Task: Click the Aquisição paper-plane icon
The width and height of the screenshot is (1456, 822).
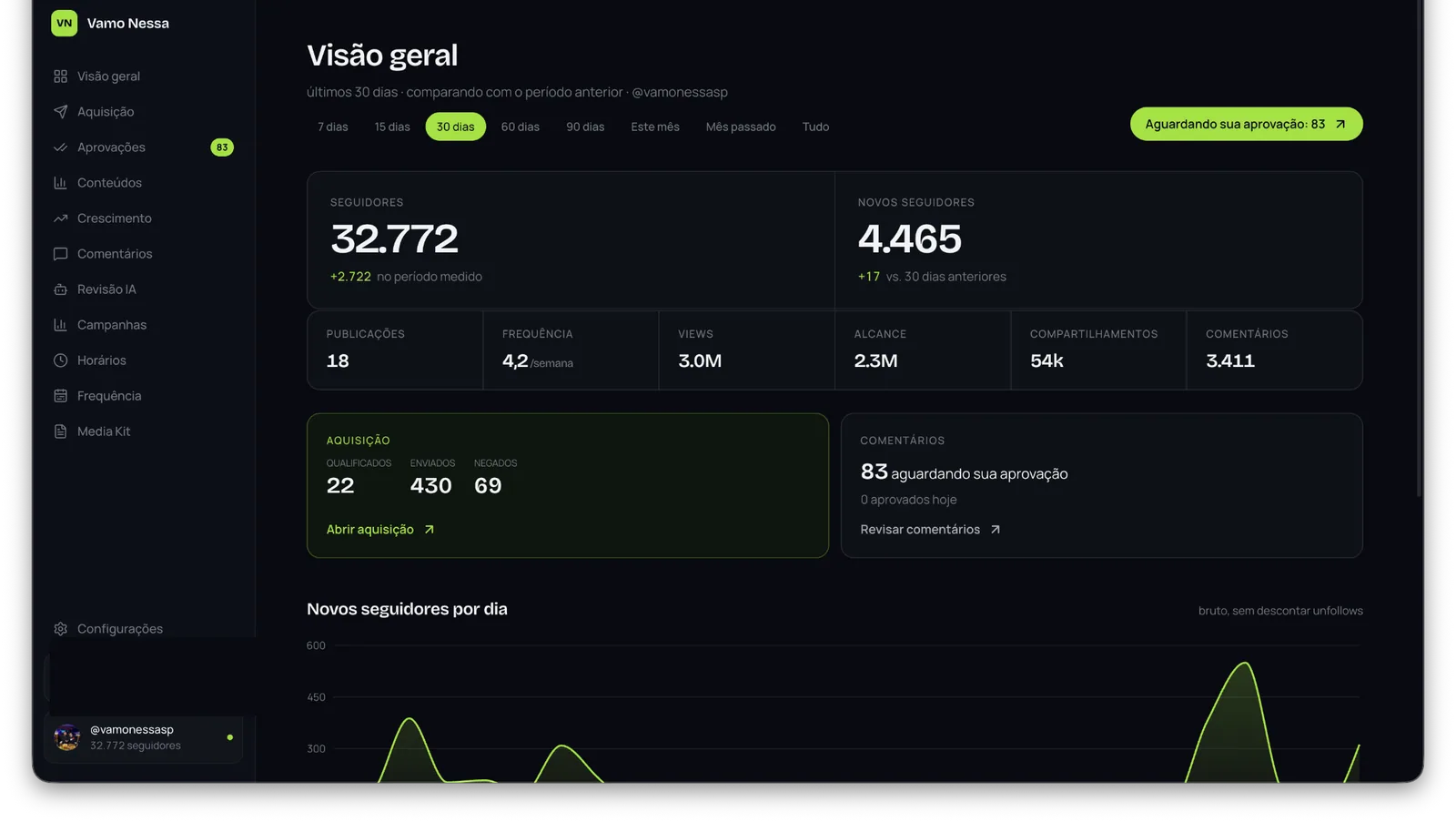Action: coord(60,112)
